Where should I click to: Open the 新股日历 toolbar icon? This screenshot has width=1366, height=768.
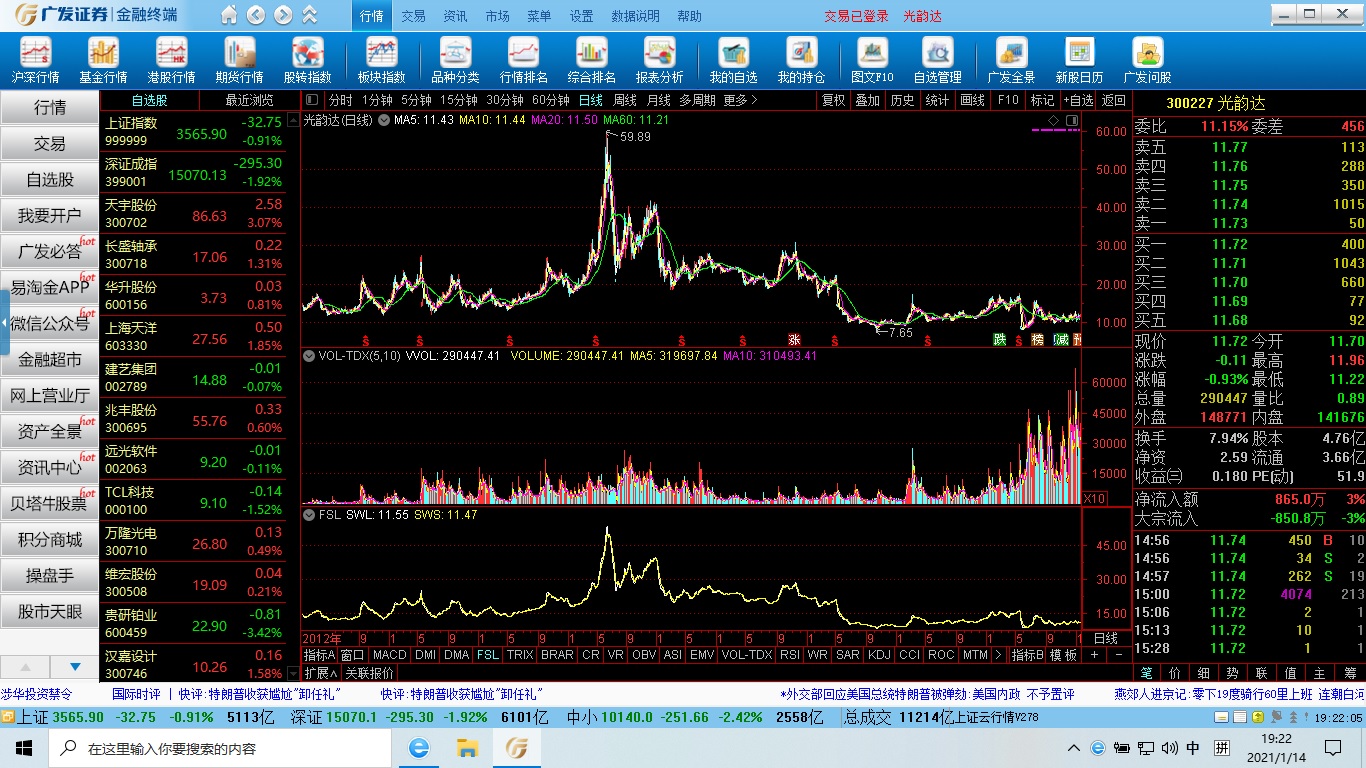click(1079, 61)
